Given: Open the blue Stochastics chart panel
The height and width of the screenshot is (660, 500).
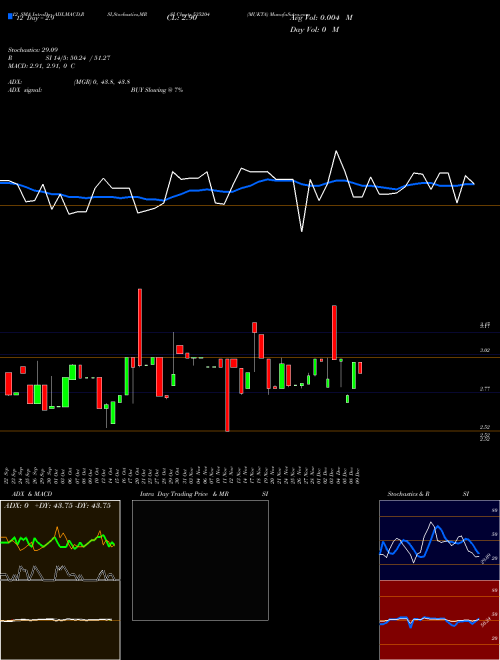Looking at the screenshot, I should coord(439,540).
